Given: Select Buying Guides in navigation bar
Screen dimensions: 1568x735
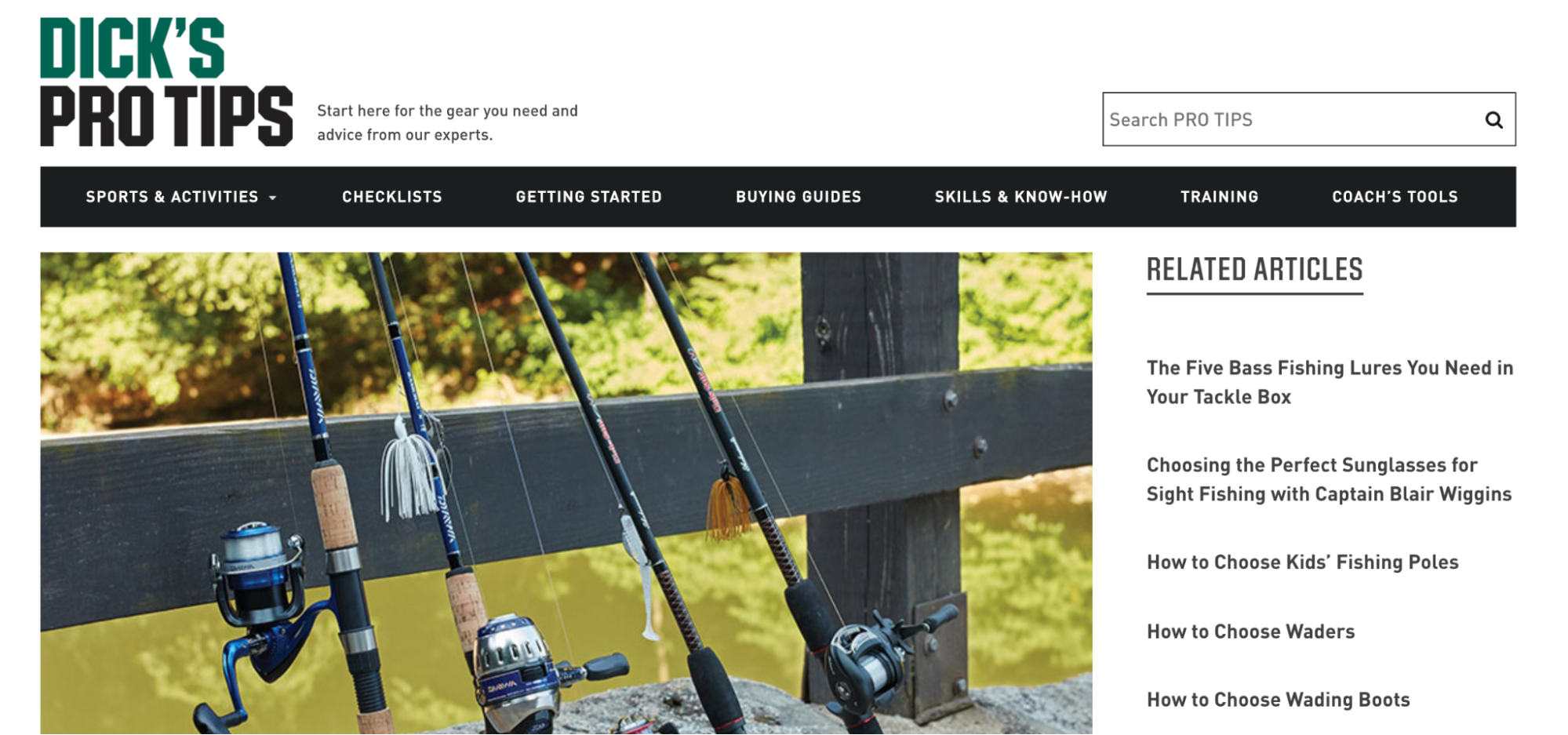Looking at the screenshot, I should (x=799, y=197).
